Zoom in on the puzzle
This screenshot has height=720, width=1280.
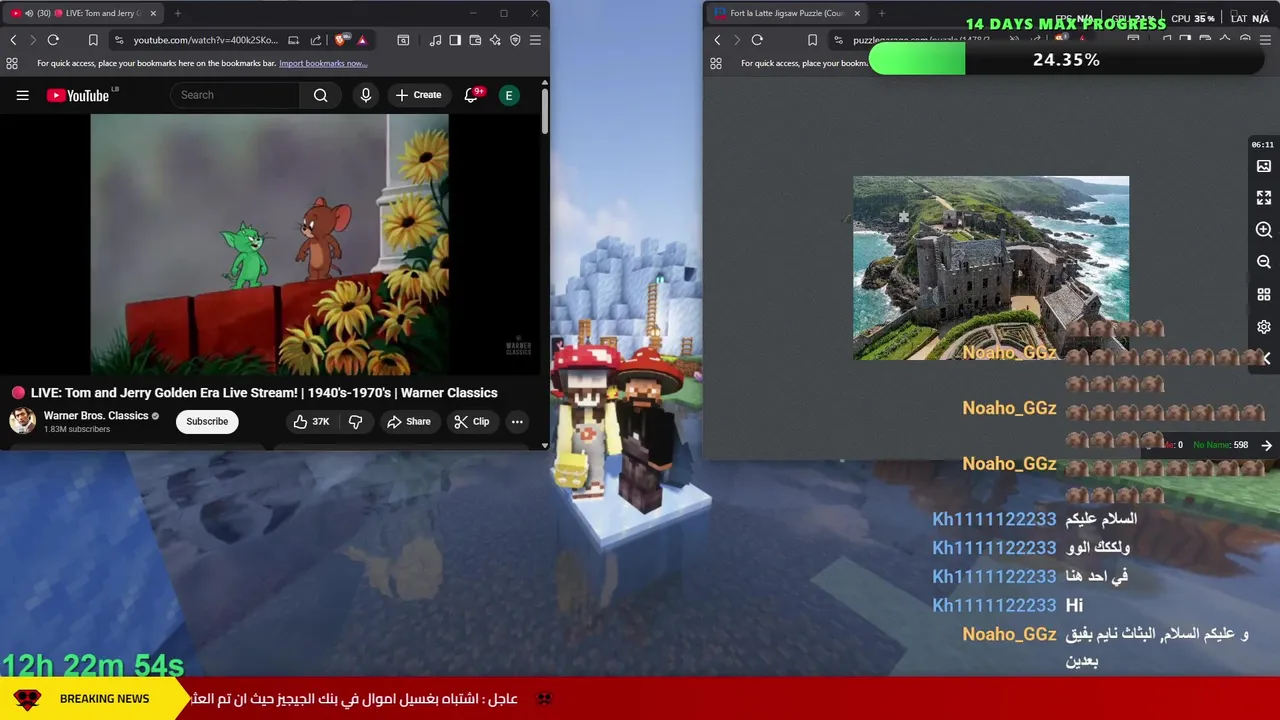(x=1264, y=230)
